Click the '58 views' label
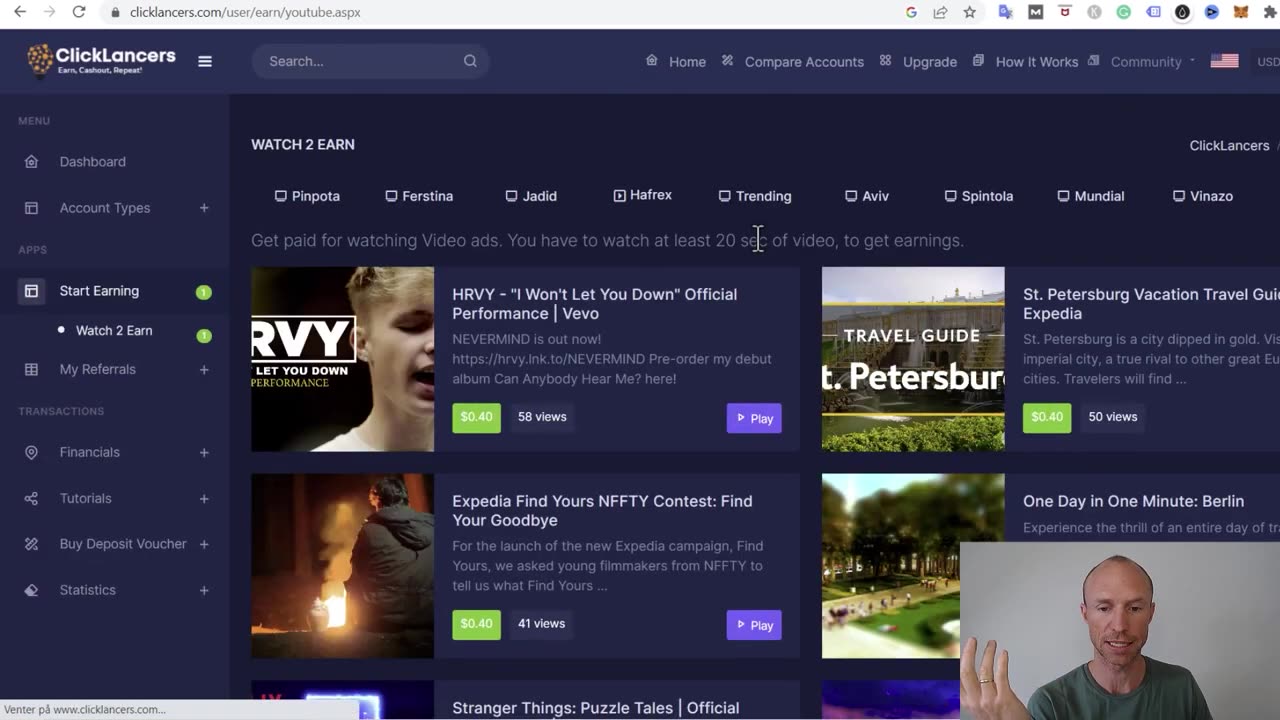 pos(542,417)
